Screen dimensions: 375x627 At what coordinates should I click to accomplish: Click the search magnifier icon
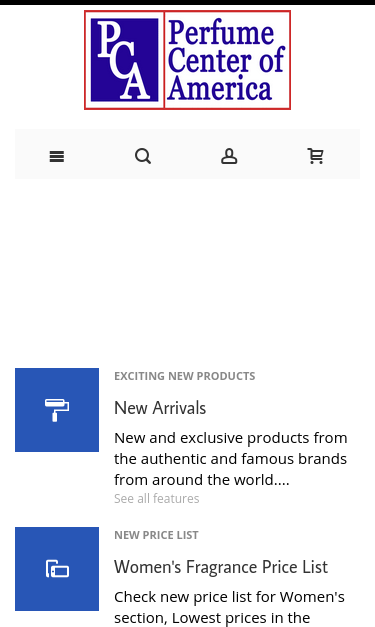[143, 156]
